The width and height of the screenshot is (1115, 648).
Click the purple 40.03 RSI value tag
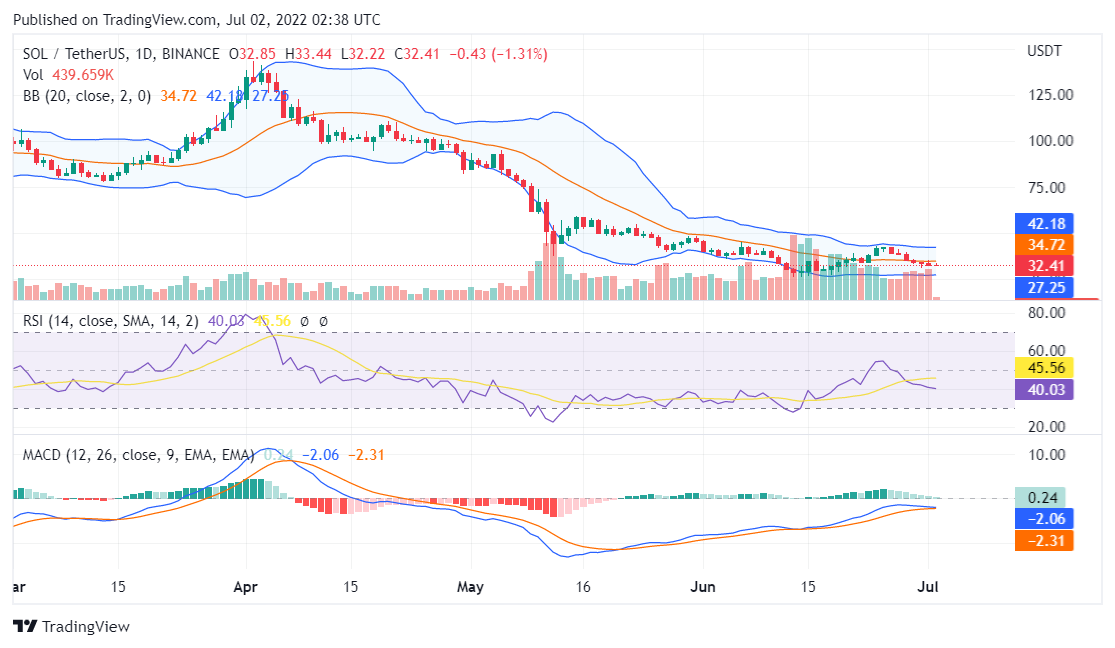[x=1043, y=389]
